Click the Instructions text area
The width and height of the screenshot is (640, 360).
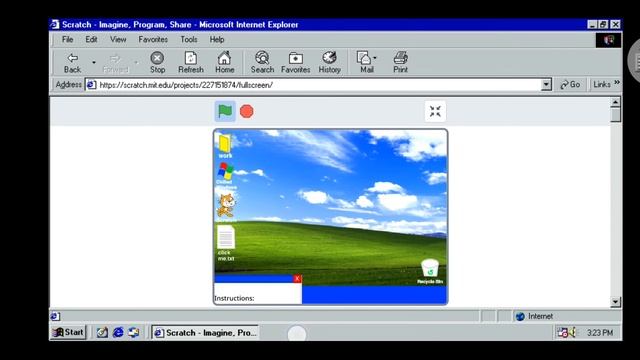pos(258,294)
